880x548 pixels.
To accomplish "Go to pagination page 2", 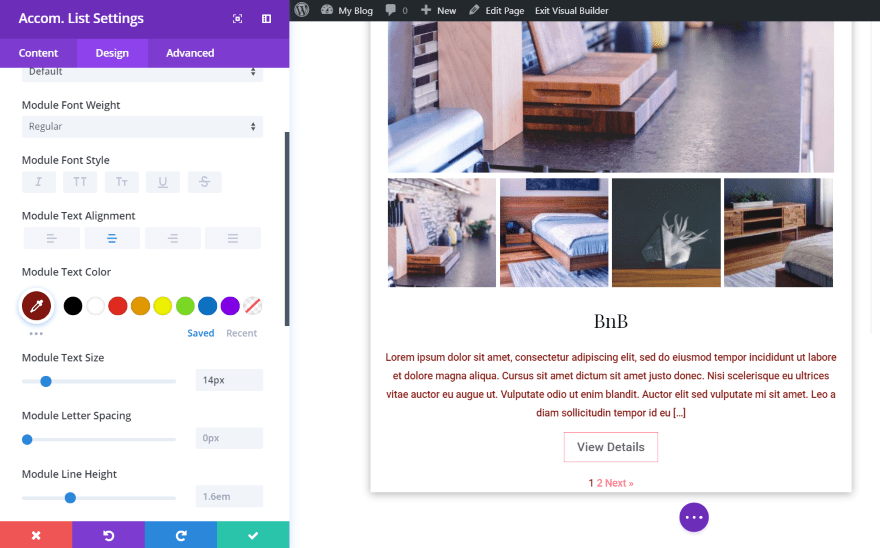I will click(x=599, y=483).
